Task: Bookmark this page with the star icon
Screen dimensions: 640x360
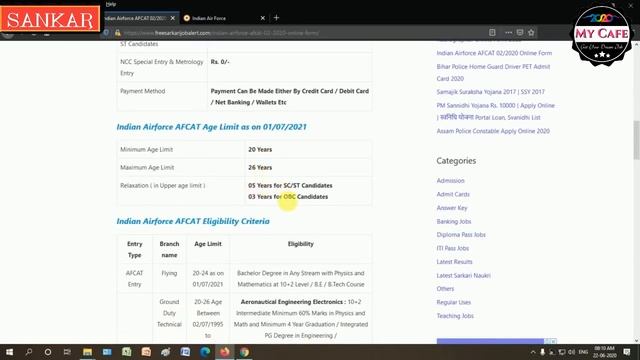Action: click(531, 32)
